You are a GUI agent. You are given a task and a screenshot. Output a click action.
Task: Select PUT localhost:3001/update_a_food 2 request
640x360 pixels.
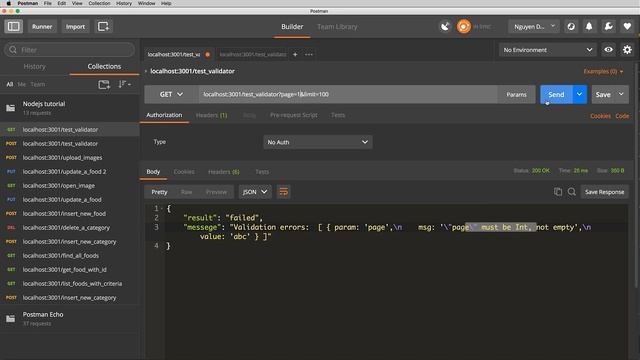(70, 171)
